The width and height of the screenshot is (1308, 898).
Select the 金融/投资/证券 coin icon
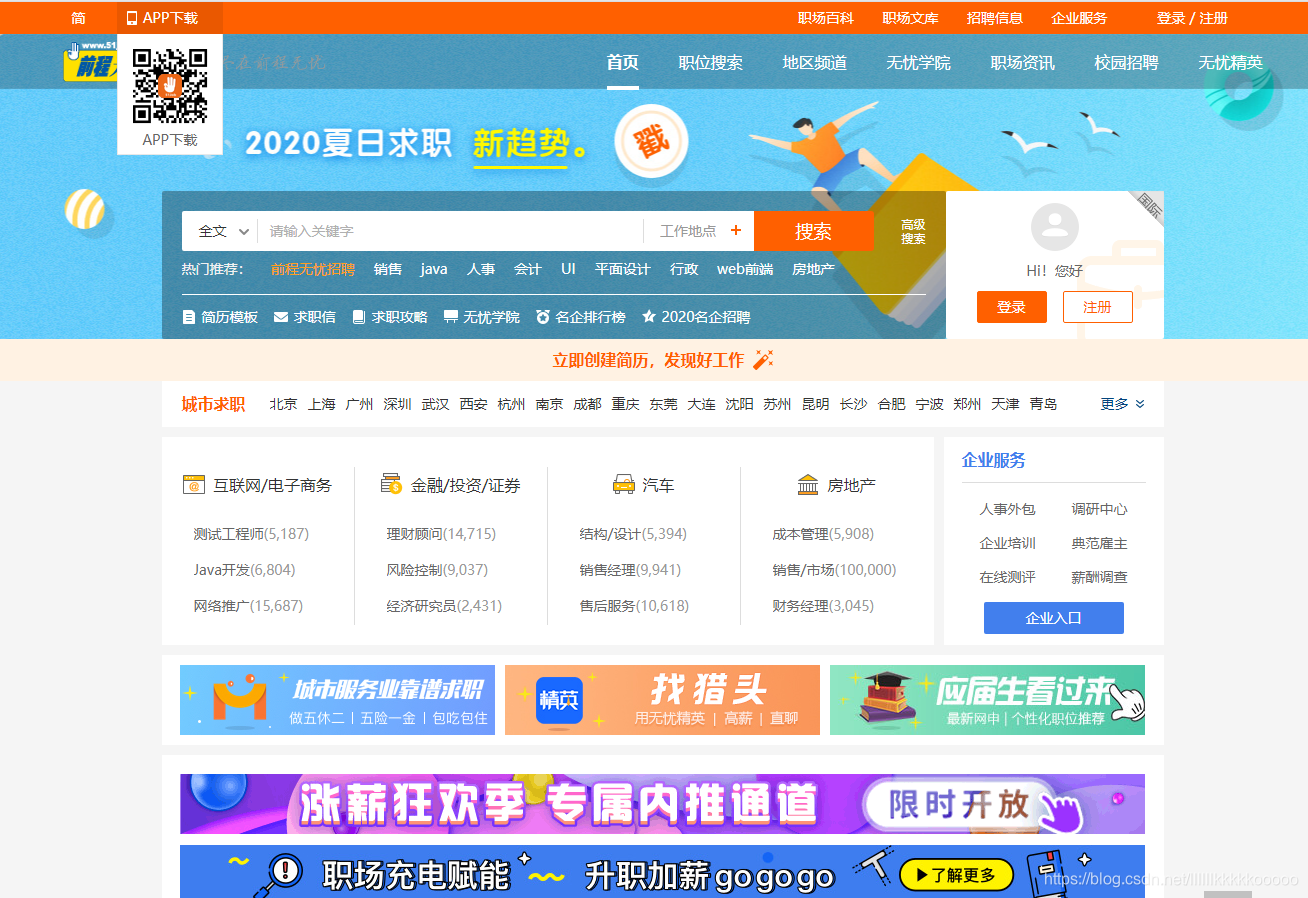389,484
